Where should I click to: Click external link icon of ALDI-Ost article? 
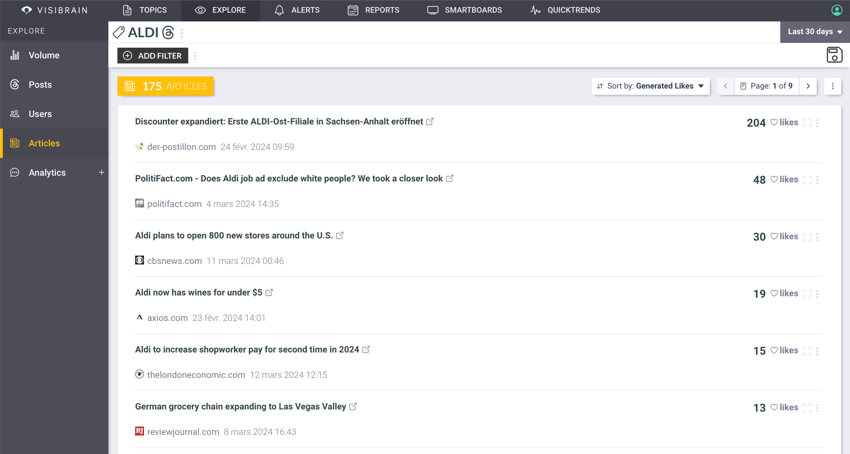[430, 122]
